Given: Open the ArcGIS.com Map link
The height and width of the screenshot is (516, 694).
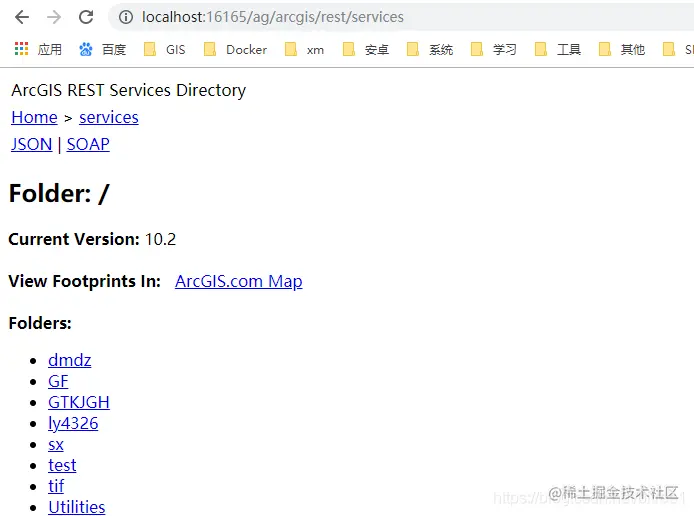Looking at the screenshot, I should [239, 281].
